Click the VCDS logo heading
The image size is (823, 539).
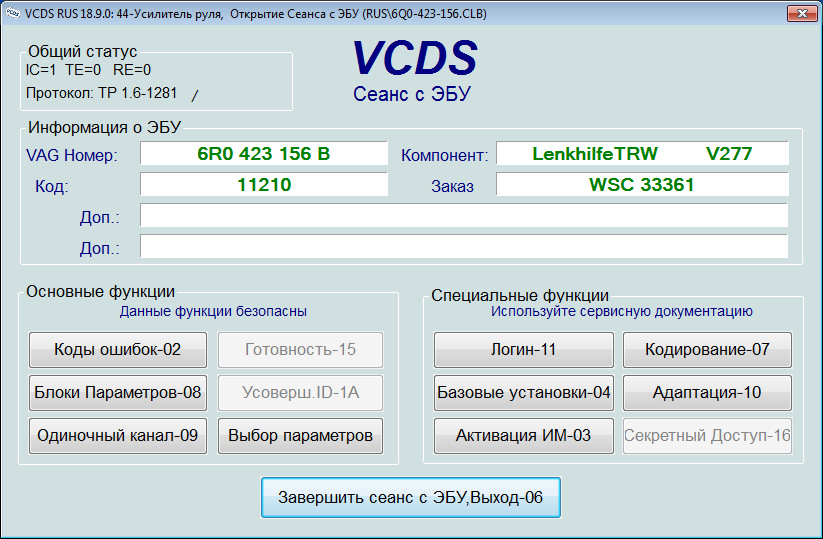click(x=414, y=58)
